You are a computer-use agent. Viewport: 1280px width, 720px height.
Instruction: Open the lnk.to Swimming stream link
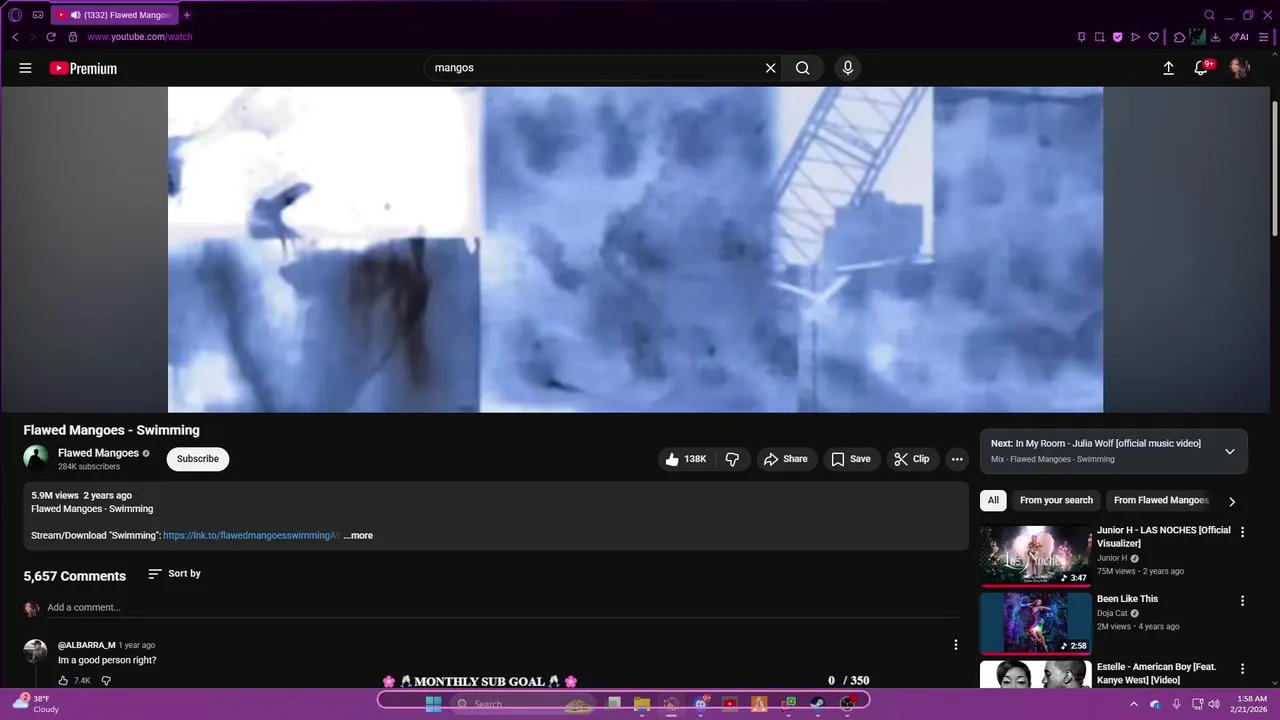coord(251,536)
